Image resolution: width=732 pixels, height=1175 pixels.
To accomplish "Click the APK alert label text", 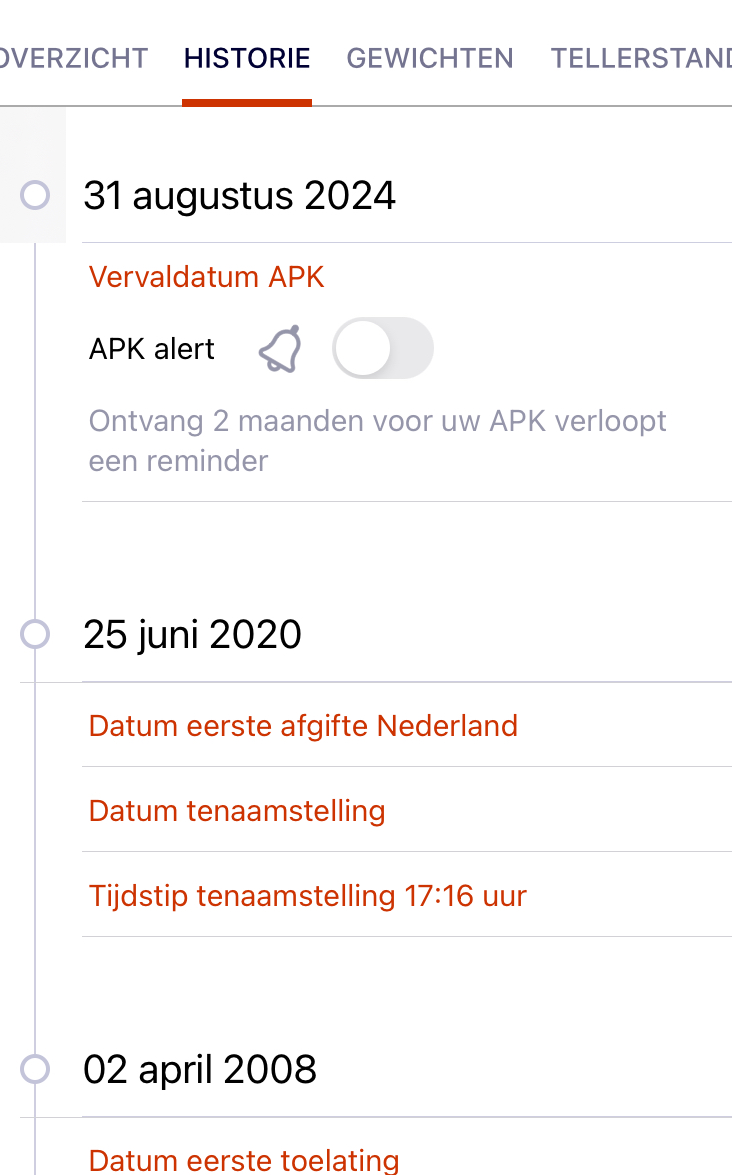I will [152, 349].
